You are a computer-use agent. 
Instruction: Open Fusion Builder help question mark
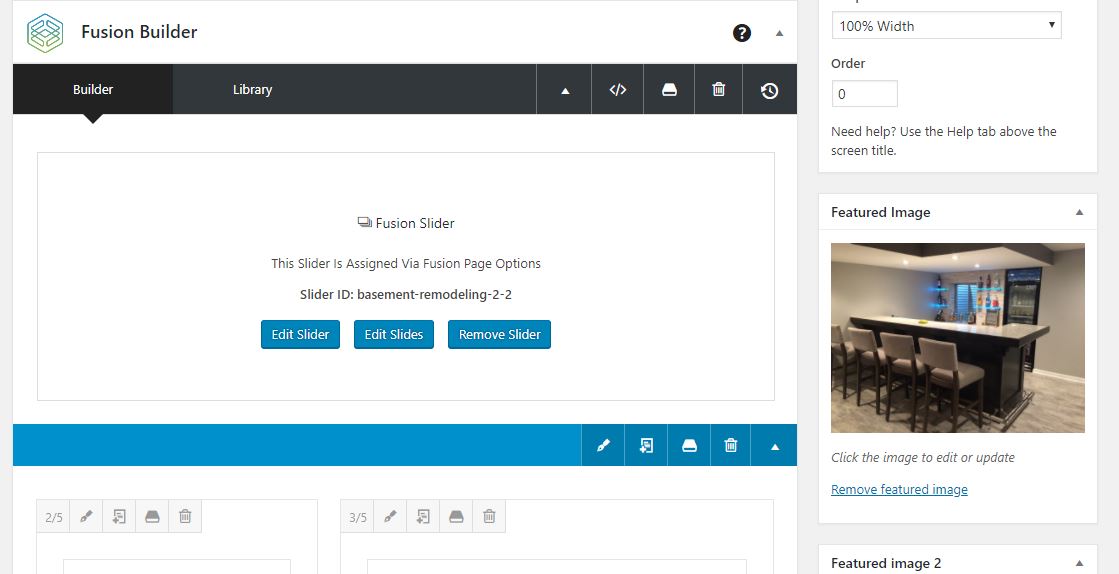(x=742, y=33)
